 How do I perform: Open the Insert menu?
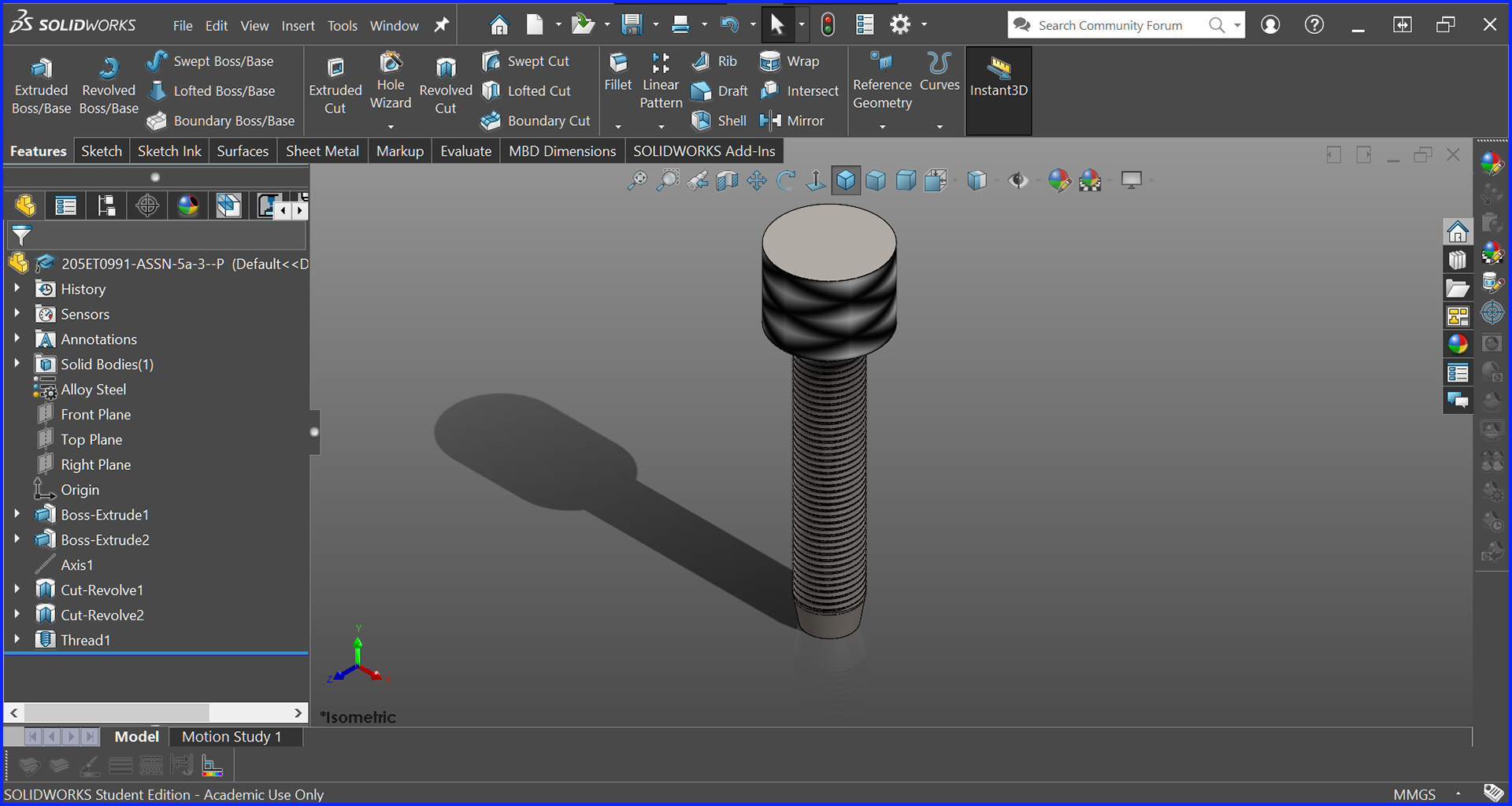(x=298, y=26)
